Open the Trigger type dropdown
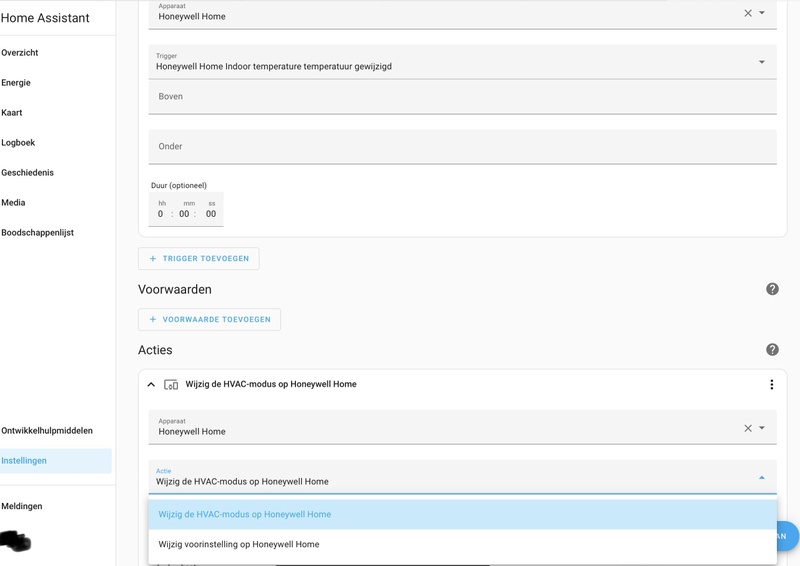800x566 pixels. [761, 62]
